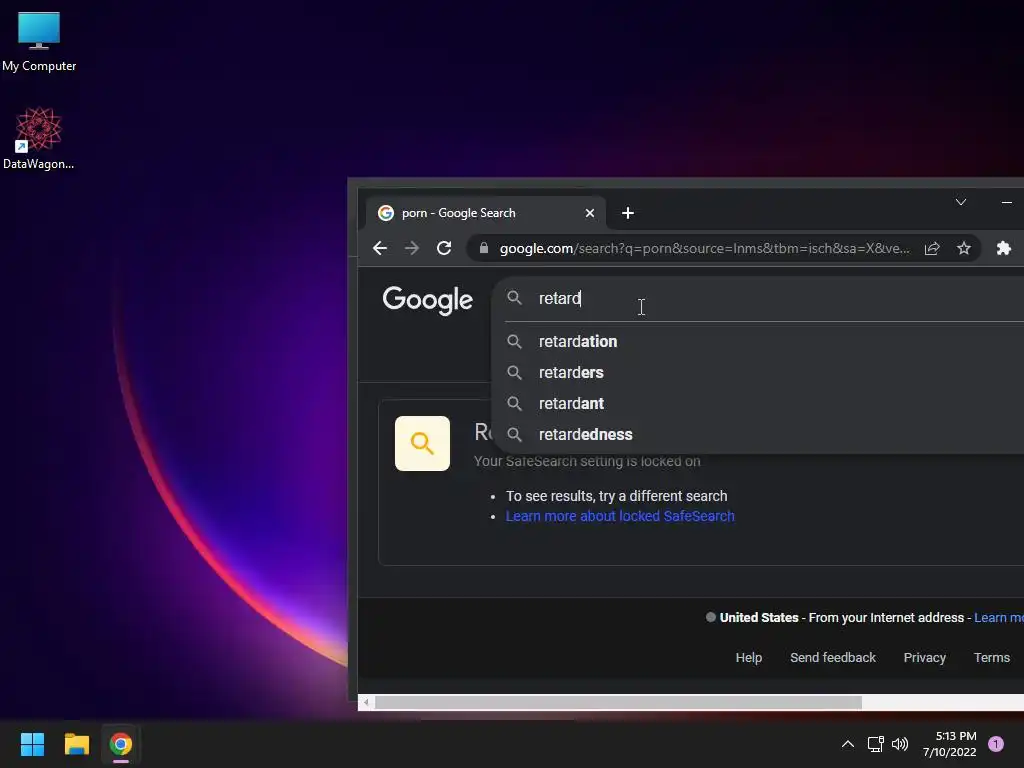Screen dimensions: 1024x768
Task: Click the scrollbar left arrow
Action: tap(366, 702)
